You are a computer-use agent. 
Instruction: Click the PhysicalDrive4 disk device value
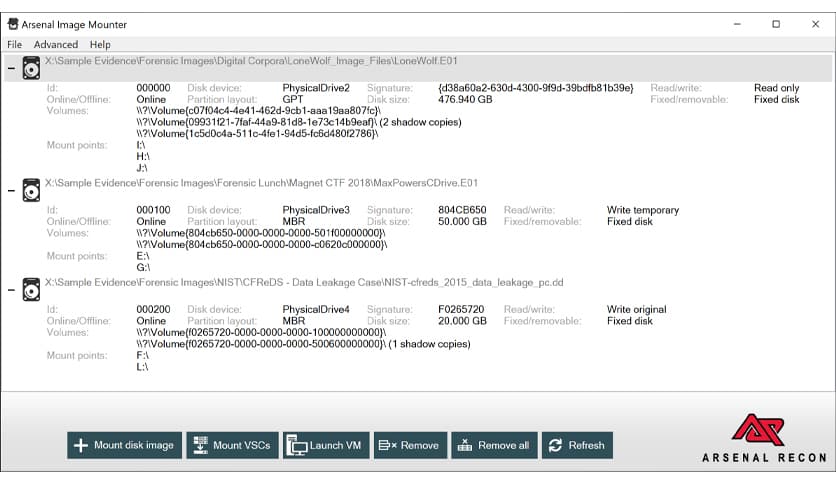point(316,309)
